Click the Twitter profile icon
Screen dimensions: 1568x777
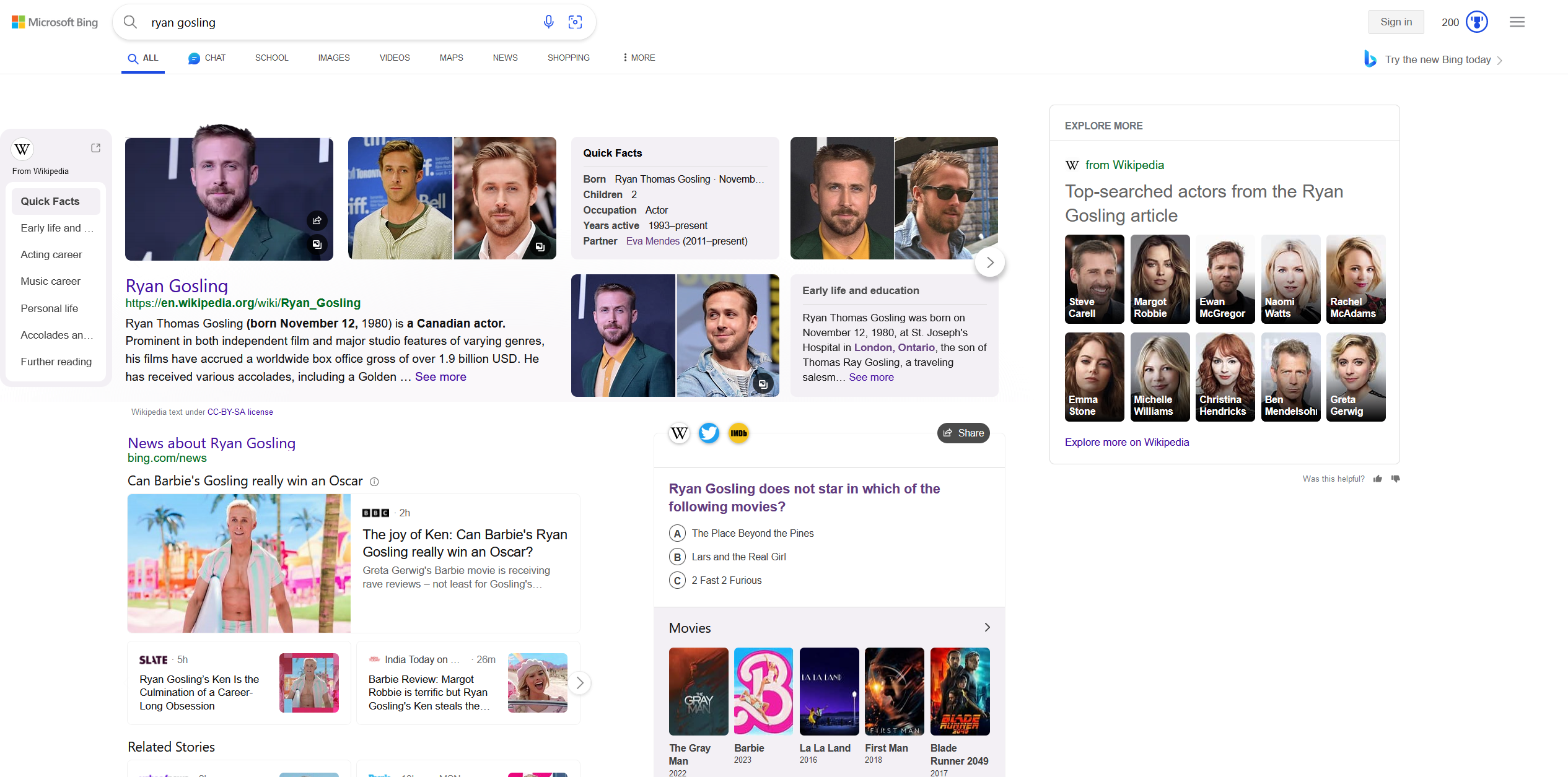click(709, 433)
